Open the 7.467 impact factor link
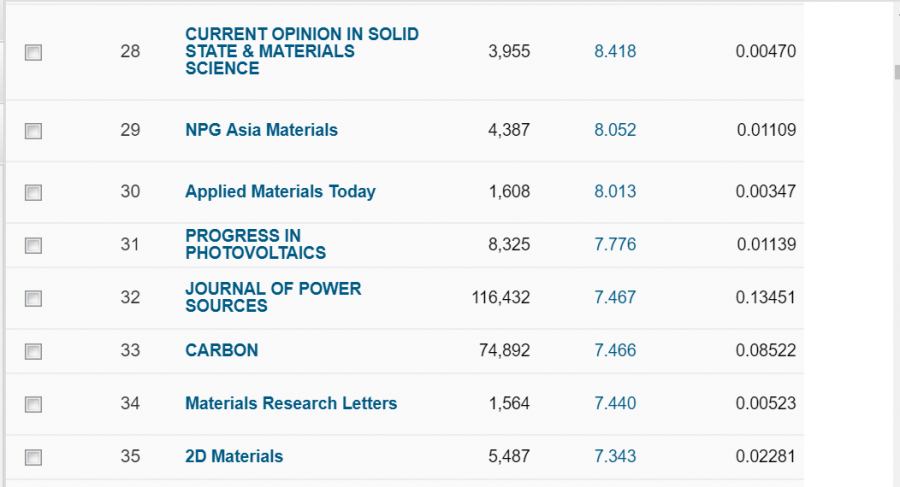The image size is (900, 487). [x=615, y=297]
